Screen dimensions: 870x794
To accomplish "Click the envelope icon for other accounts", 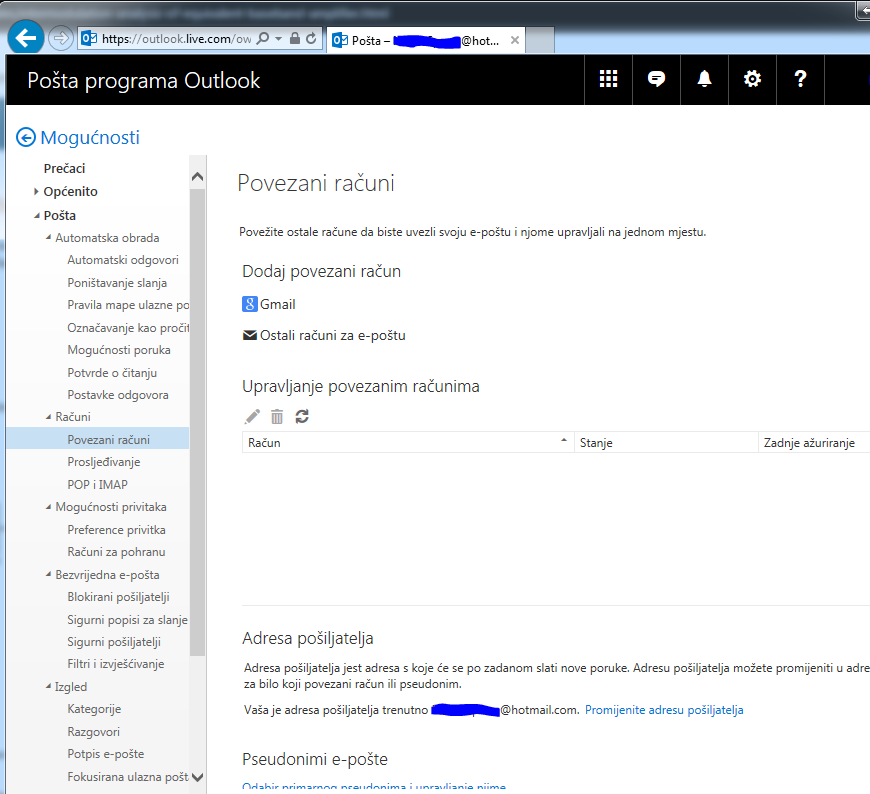I will tap(250, 335).
